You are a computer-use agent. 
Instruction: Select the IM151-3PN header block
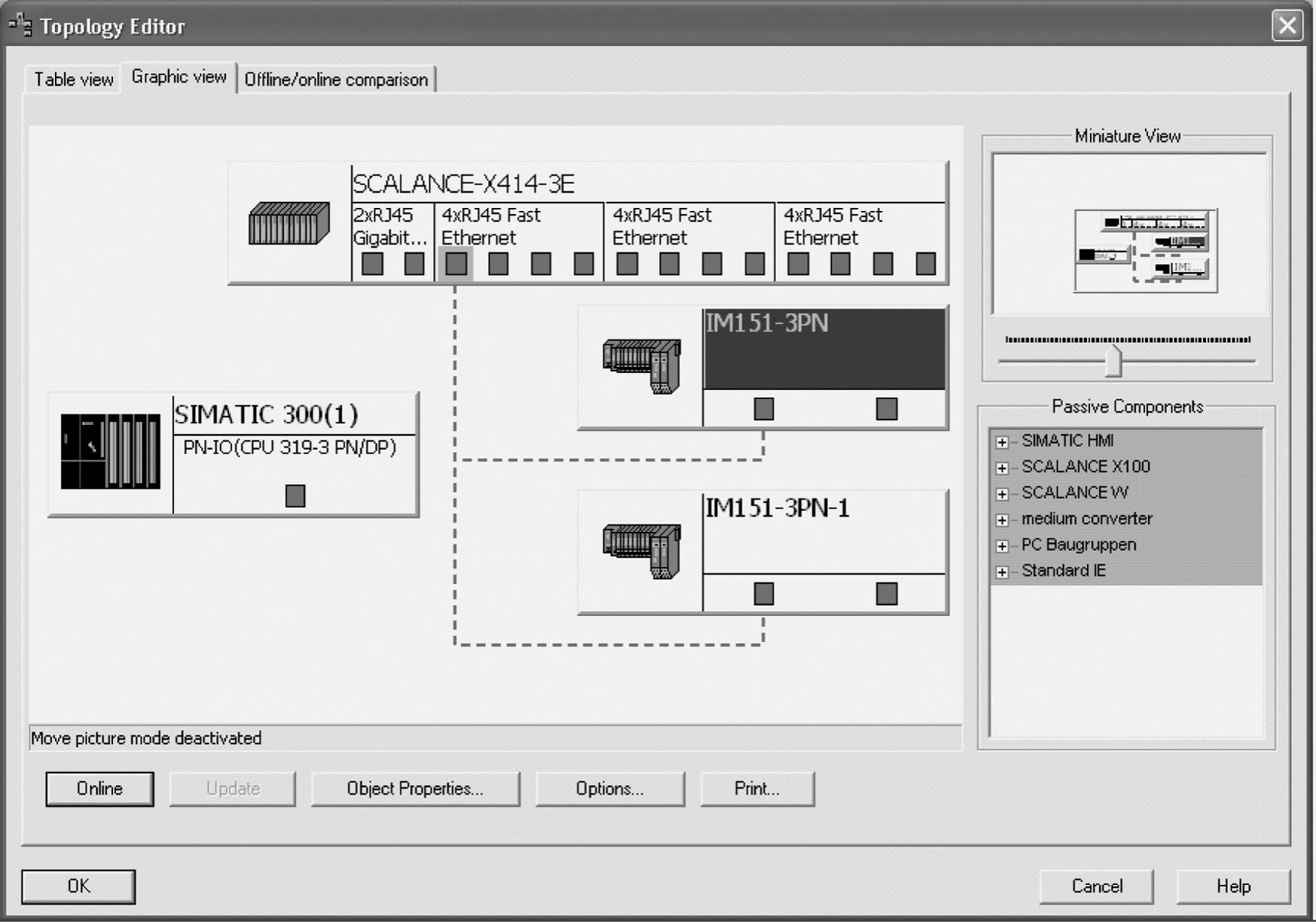pos(824,349)
